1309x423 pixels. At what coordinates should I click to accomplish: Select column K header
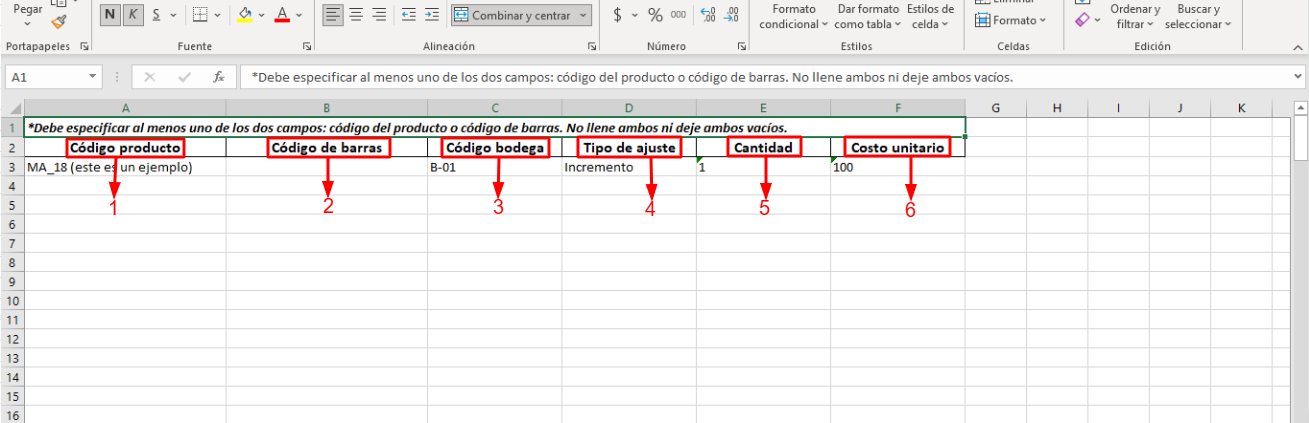[x=1241, y=108]
